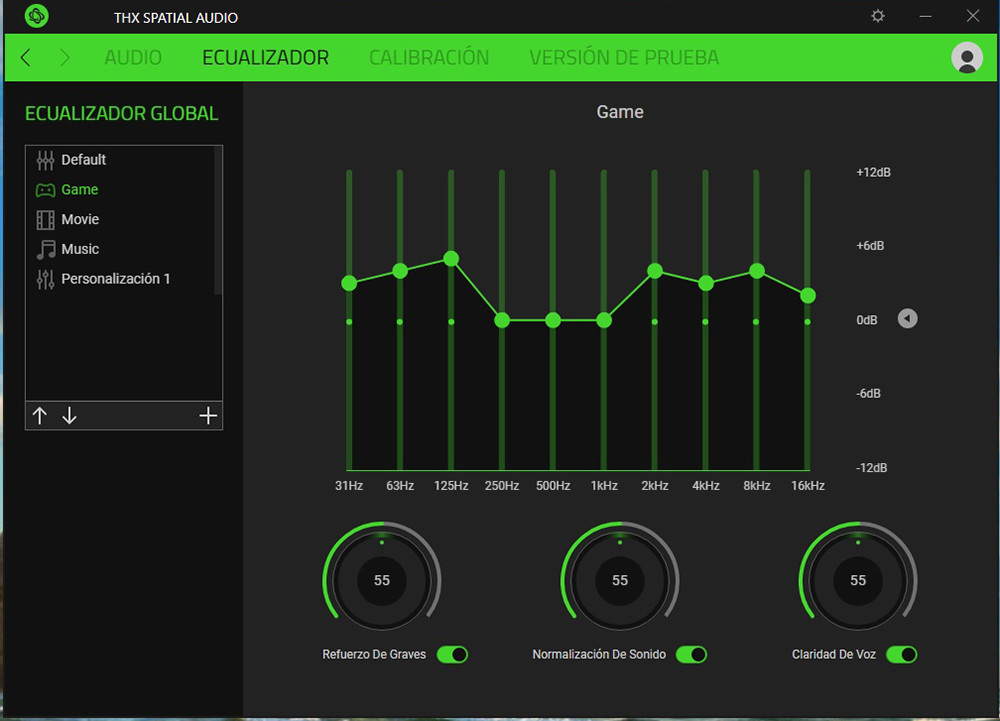This screenshot has height=721, width=1000.
Task: Turn off Normalización De Sonido
Action: (x=691, y=654)
